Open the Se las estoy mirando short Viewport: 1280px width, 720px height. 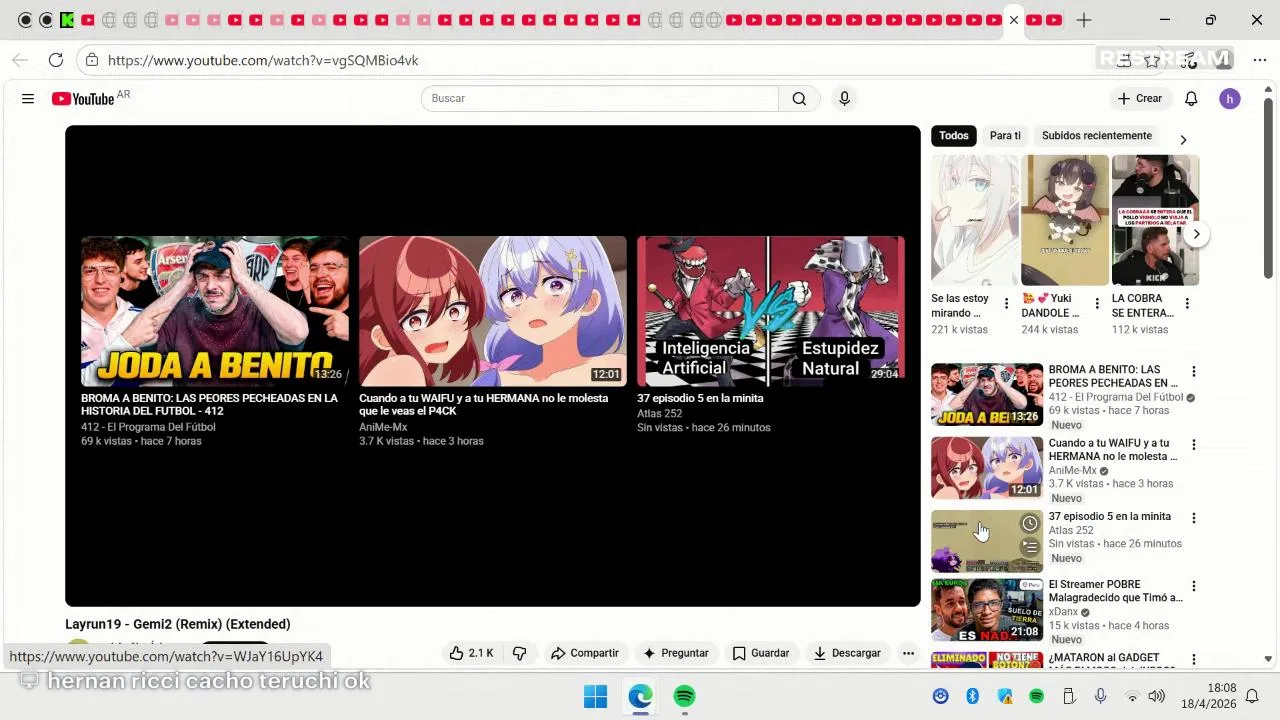(x=975, y=220)
